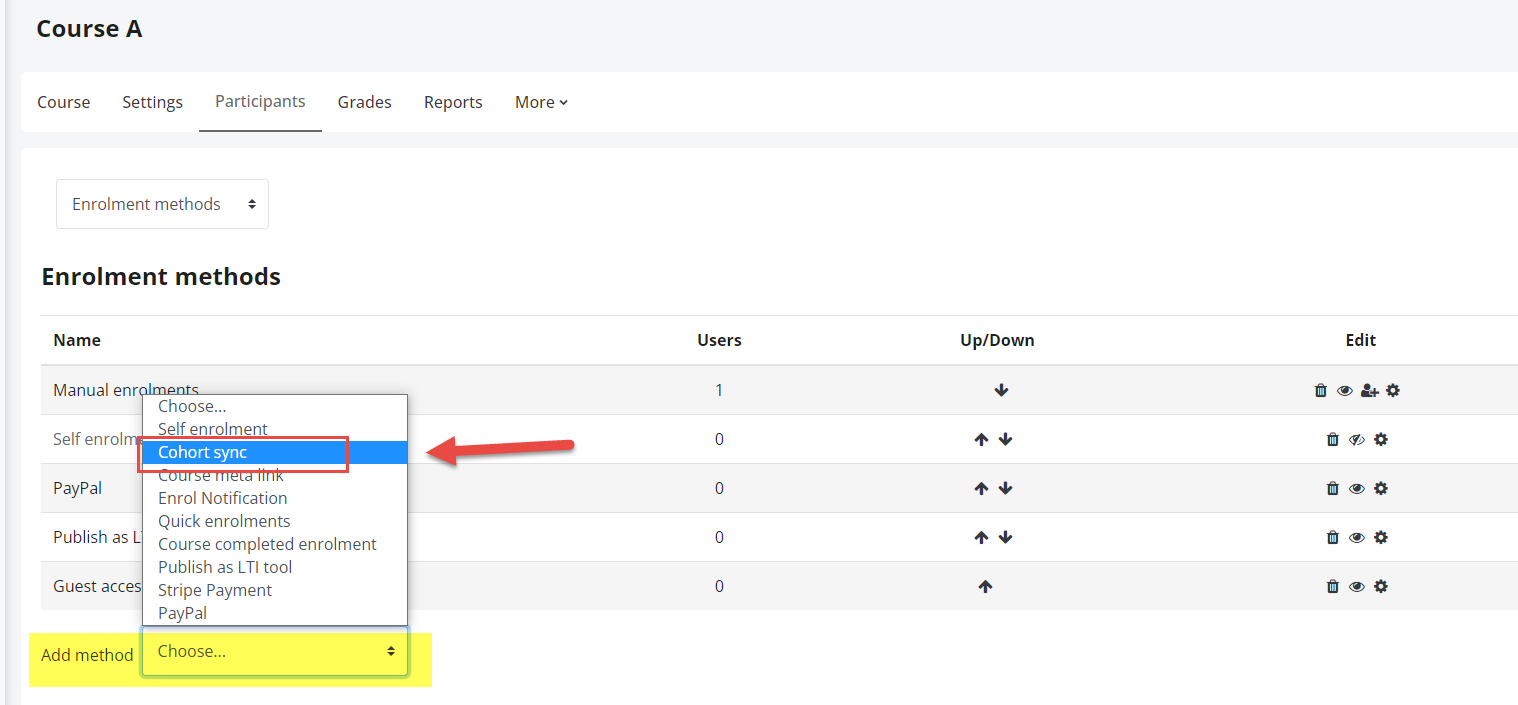Open settings gear for Manual enrolments
1518x705 pixels.
1393,391
